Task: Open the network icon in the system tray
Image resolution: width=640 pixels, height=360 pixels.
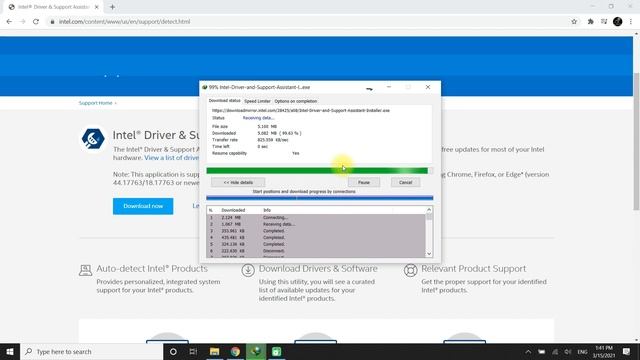Action: coord(555,352)
